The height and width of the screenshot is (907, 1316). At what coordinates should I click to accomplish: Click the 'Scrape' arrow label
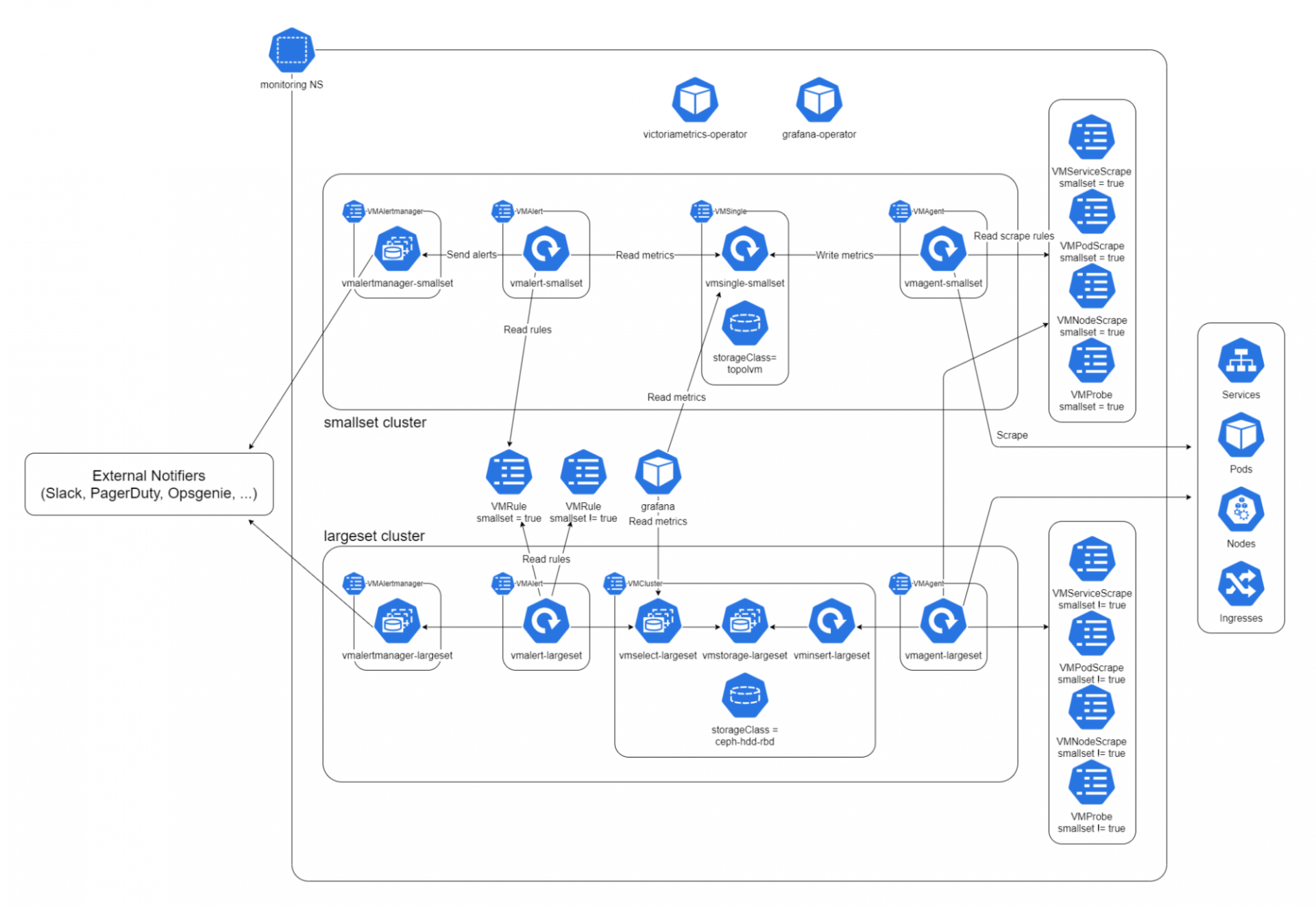(x=1012, y=435)
